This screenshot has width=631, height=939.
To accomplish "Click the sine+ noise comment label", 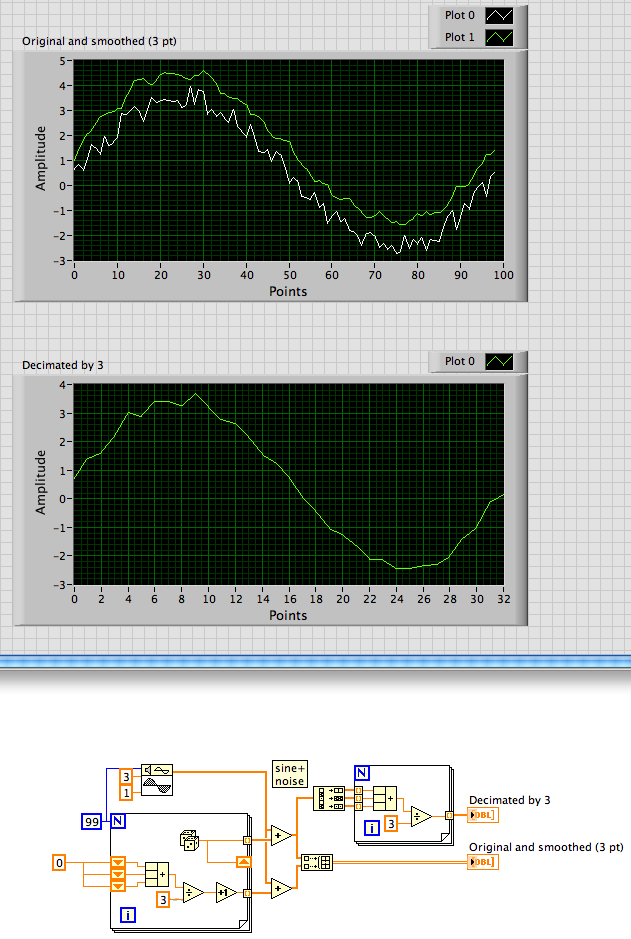I will pyautogui.click(x=290, y=774).
